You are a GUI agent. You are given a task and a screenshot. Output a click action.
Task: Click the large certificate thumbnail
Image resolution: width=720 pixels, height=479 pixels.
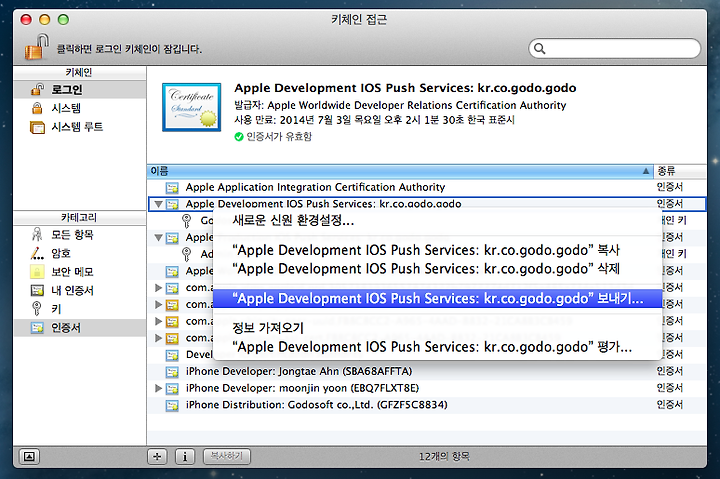[x=191, y=107]
